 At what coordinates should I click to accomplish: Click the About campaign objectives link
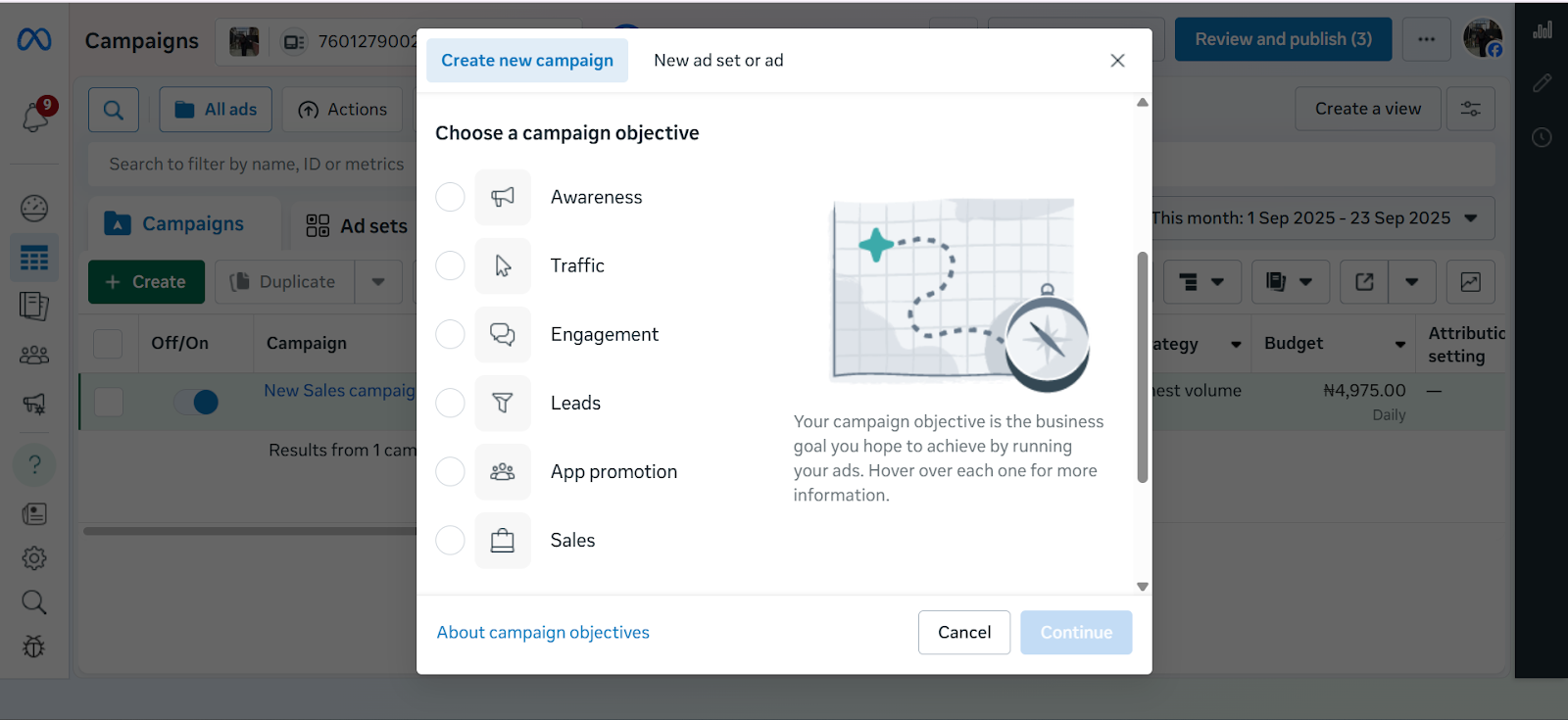[x=543, y=632]
